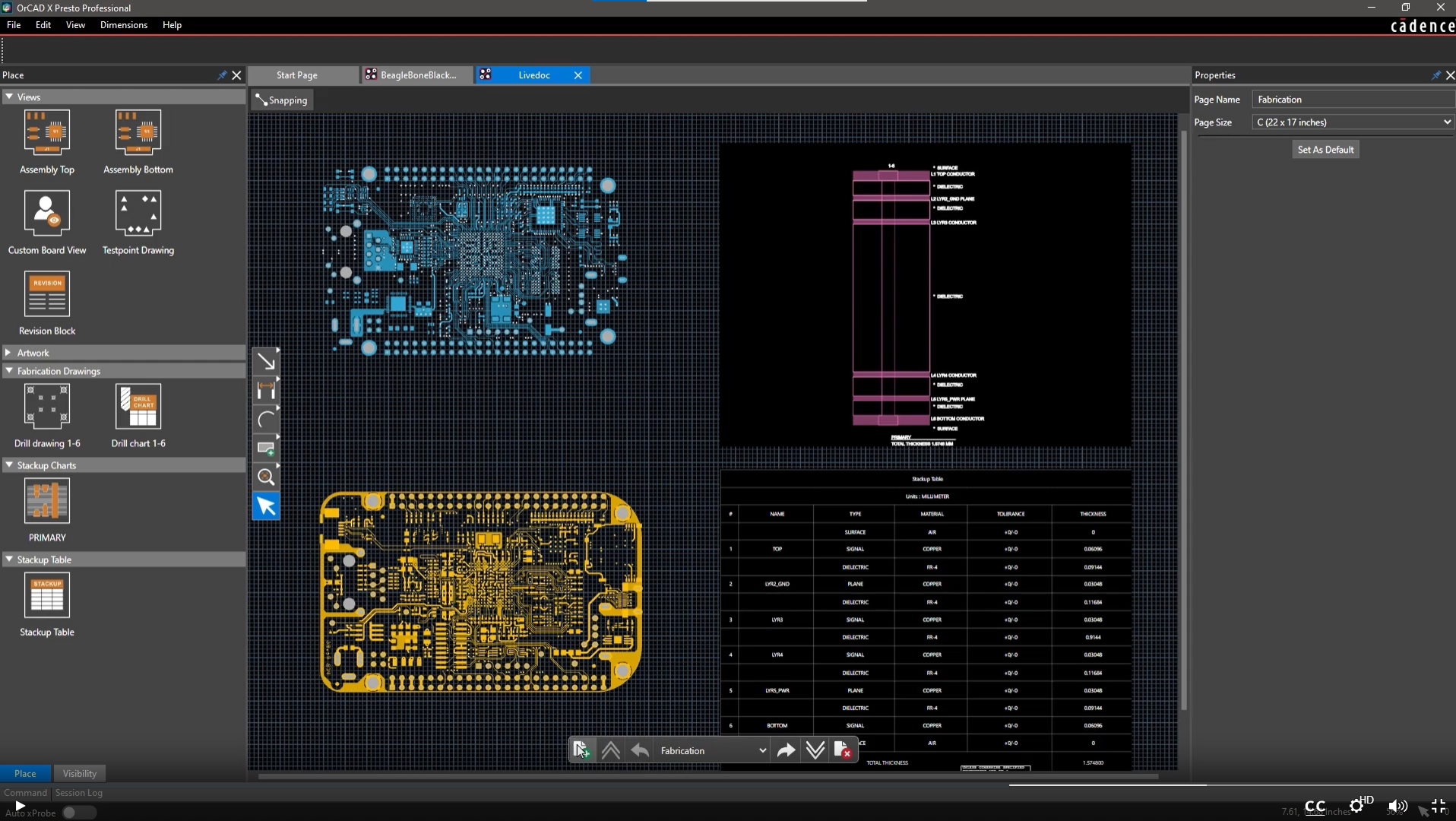The image size is (1456, 821).
Task: Activate the linear dimension tool
Action: (x=266, y=390)
